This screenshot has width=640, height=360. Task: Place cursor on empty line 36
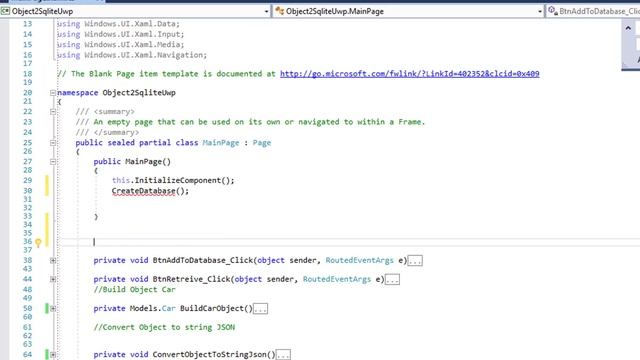pos(348,242)
